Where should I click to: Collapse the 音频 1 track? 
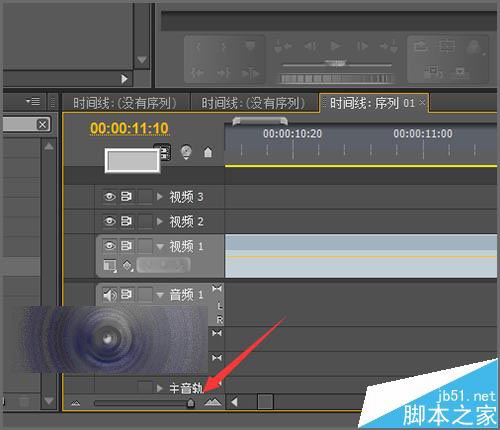[x=160, y=295]
